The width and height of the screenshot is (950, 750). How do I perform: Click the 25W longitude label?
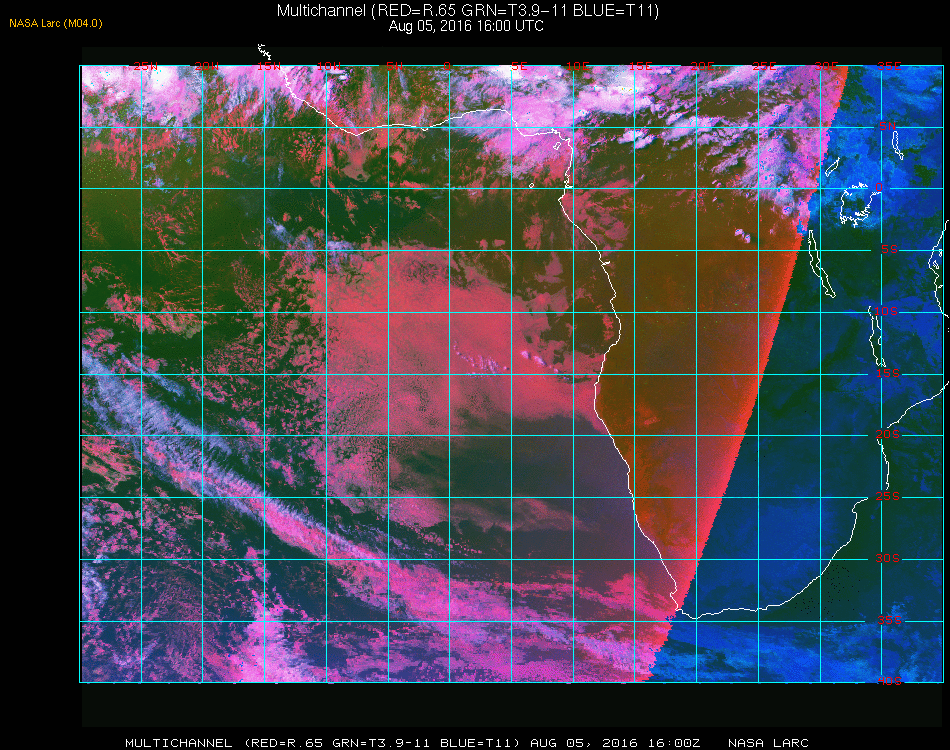point(145,66)
